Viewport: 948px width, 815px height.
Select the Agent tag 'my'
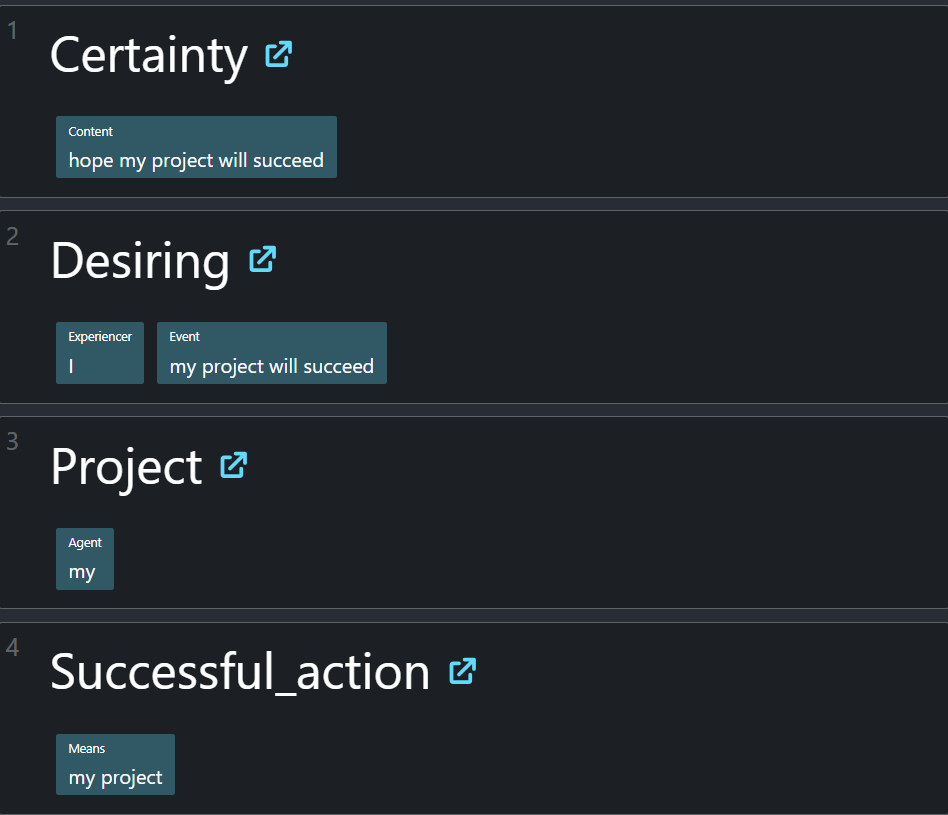pyautogui.click(x=85, y=559)
